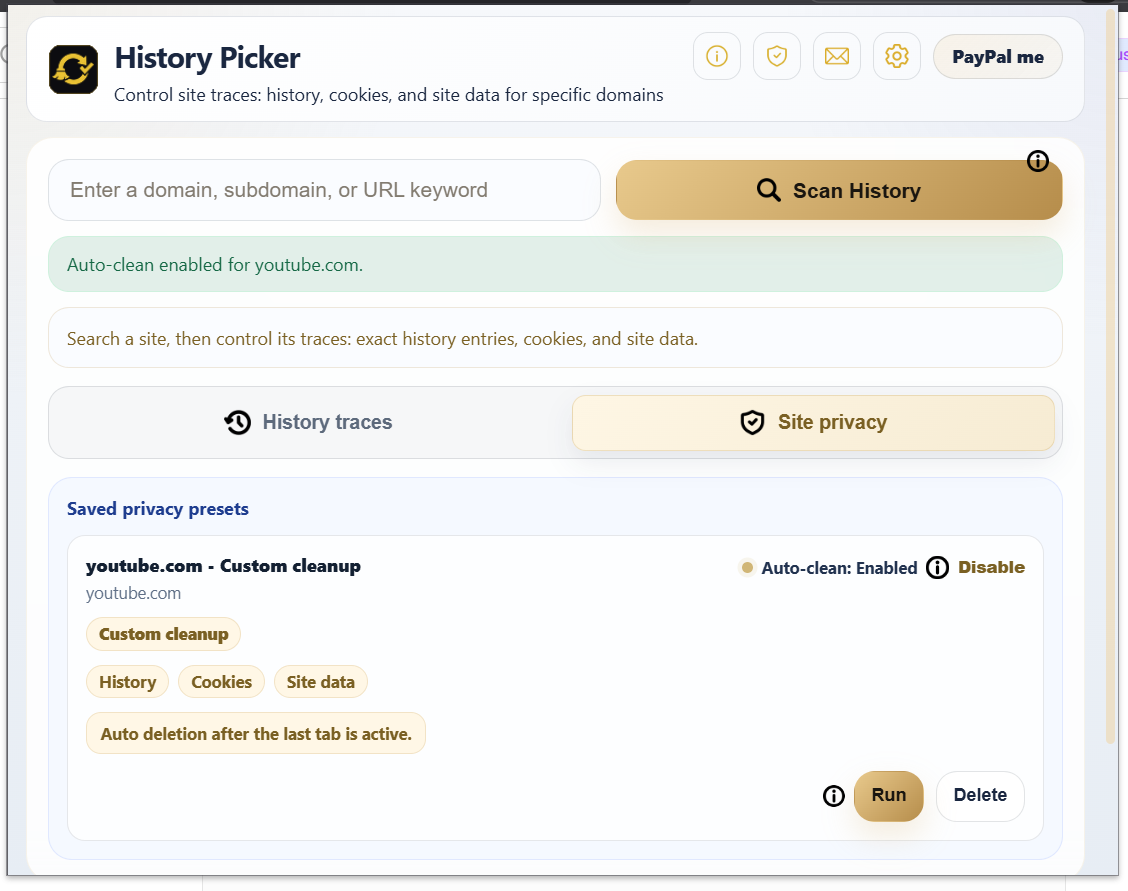Click the popup's vertical scrollbar
Image resolution: width=1128 pixels, height=891 pixels.
tap(1111, 374)
